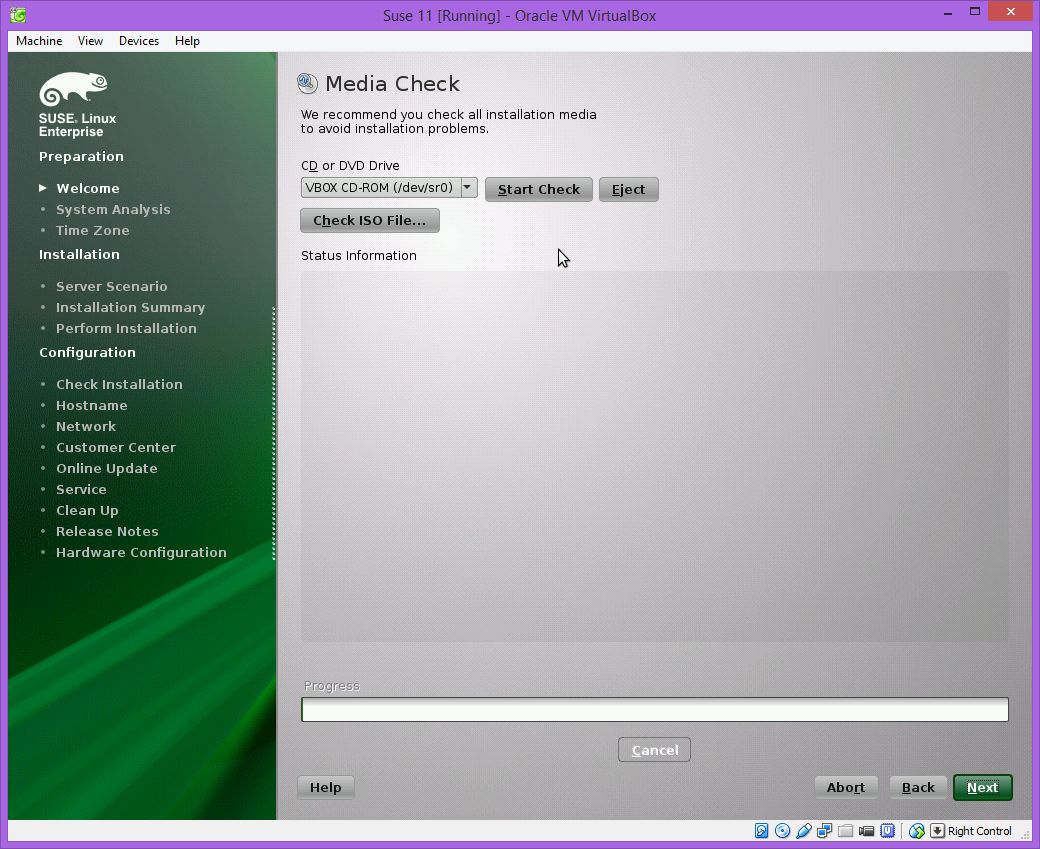
Task: Click the Network step
Action: [86, 426]
